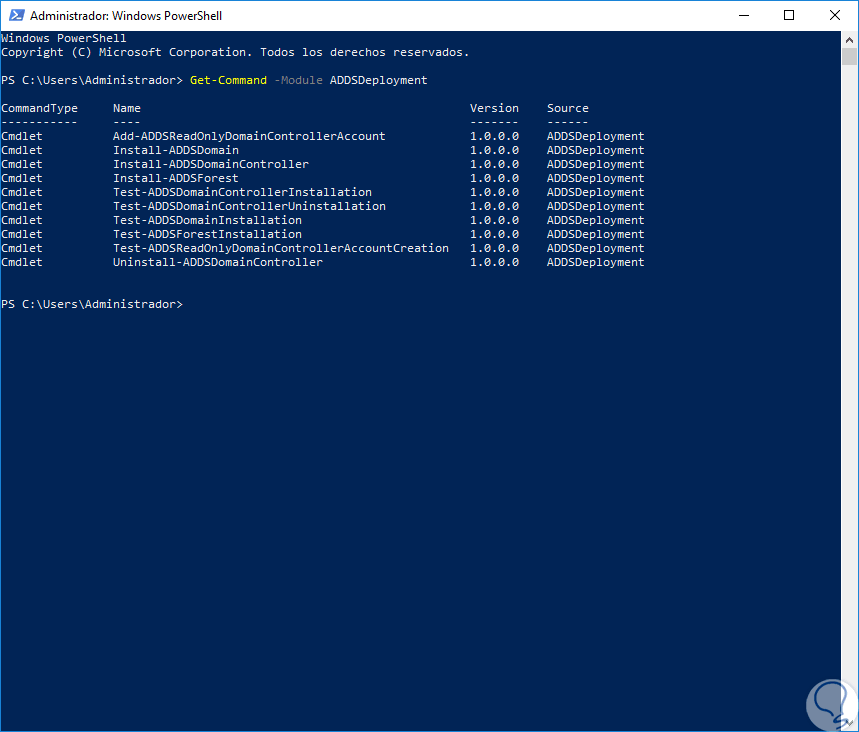Click Install-ADDSForest cmdlet name

pos(175,178)
